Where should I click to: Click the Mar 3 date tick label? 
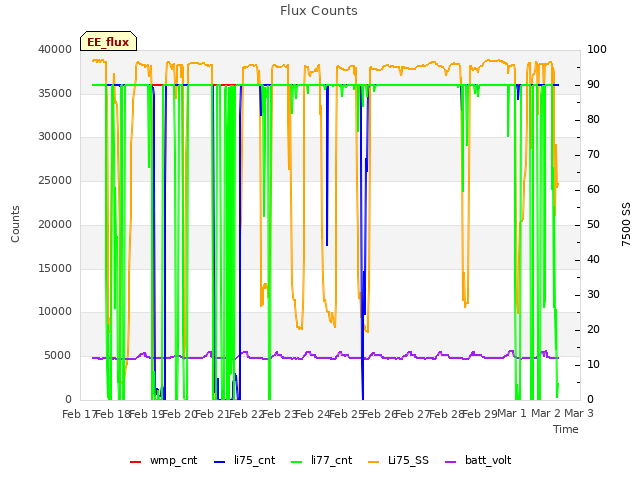tap(579, 413)
